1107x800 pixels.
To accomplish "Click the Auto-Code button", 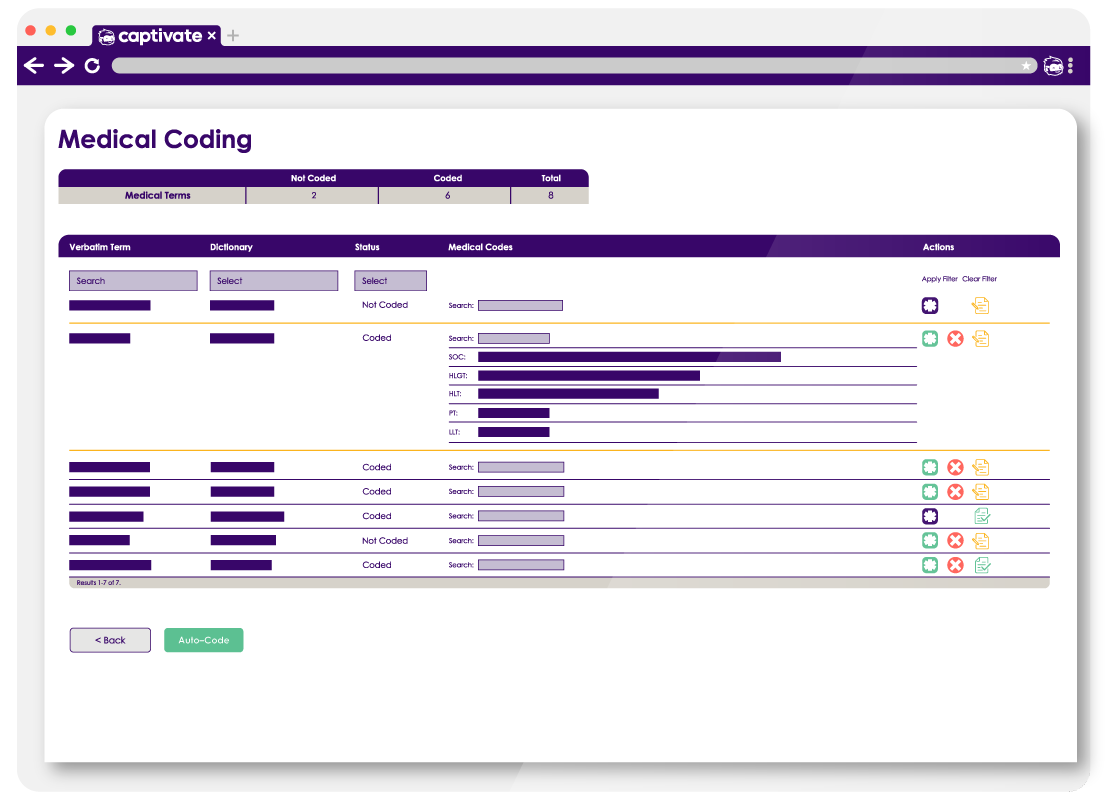I will coord(203,640).
